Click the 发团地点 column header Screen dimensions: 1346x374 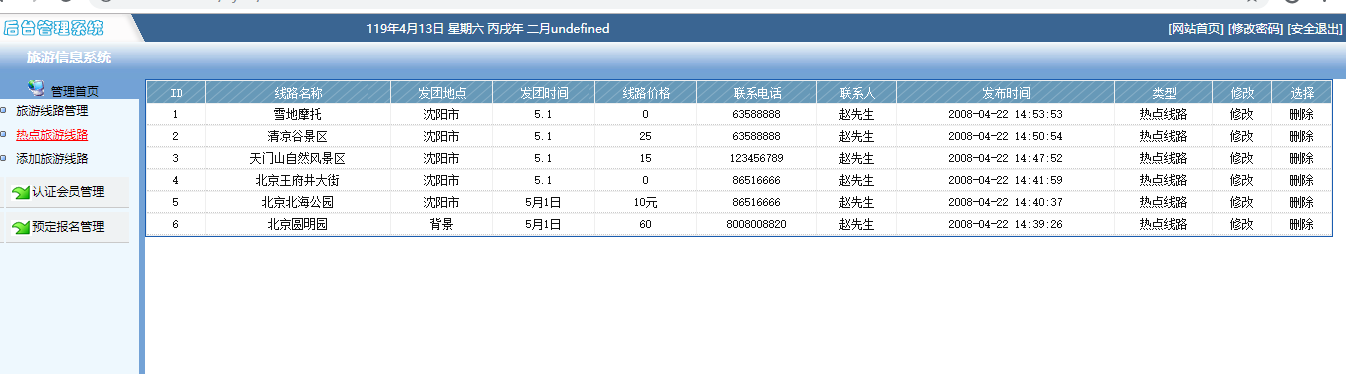441,92
